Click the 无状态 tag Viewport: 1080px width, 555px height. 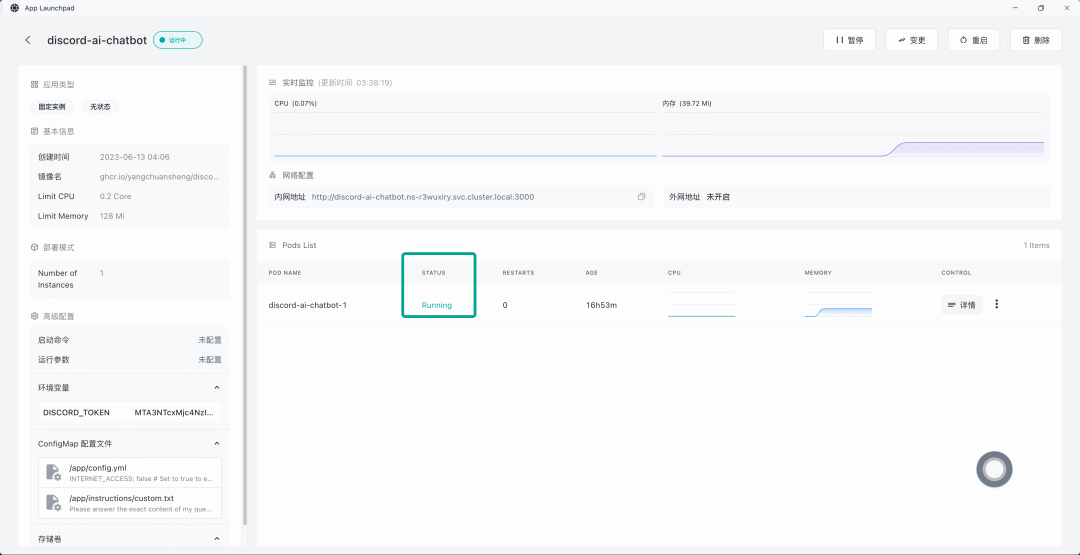[100, 107]
